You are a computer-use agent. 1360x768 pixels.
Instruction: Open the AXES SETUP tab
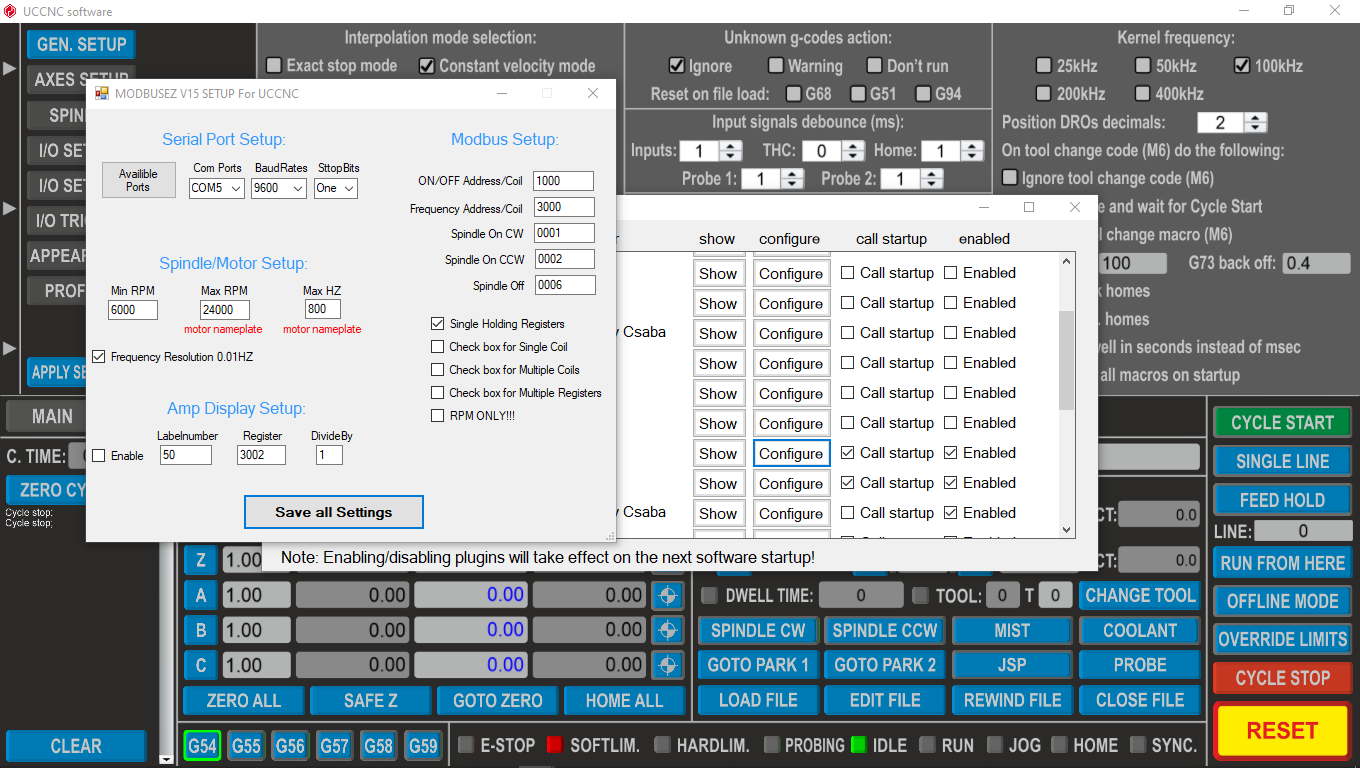[x=81, y=80]
